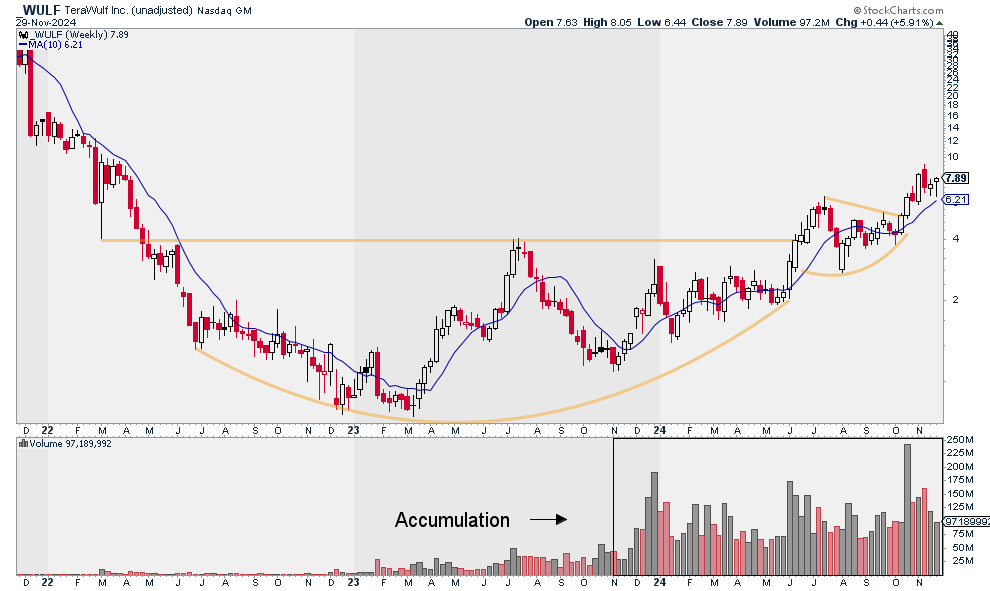The height and width of the screenshot is (591, 990).
Task: Click the 16 price level on the y-axis
Action: coord(953,116)
